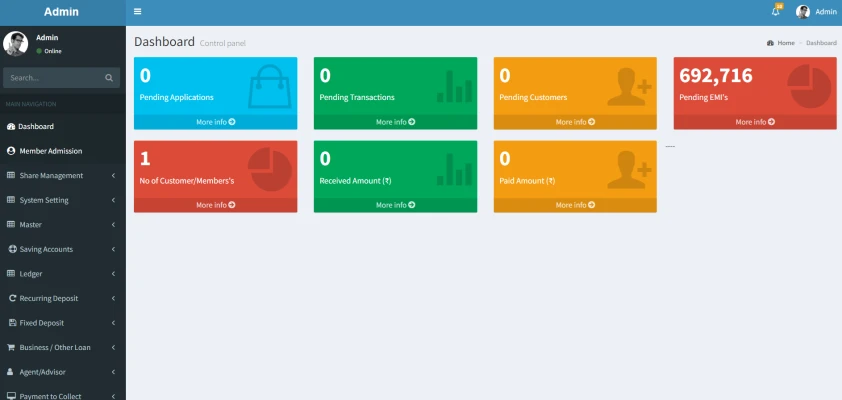This screenshot has height=400, width=842.
Task: Click More info under Paid Amount
Action: coord(575,205)
